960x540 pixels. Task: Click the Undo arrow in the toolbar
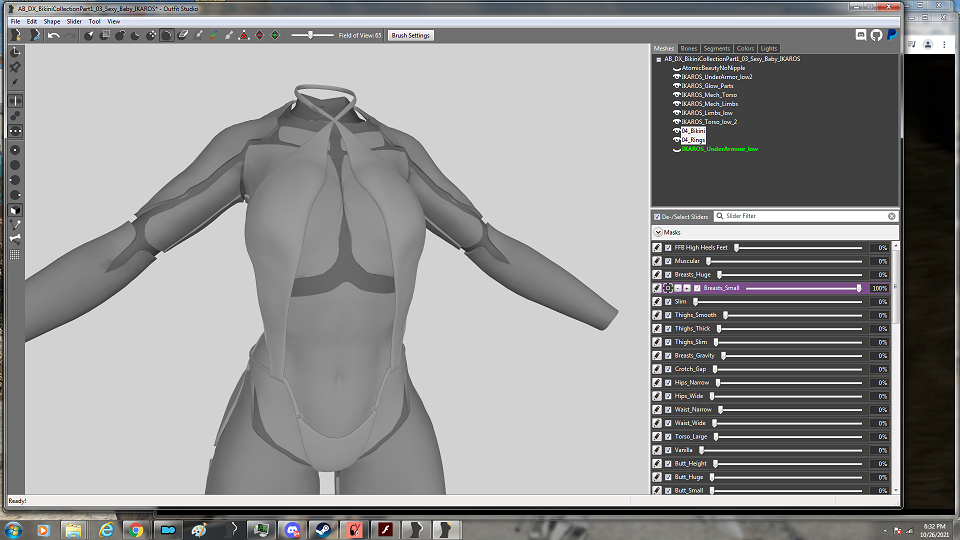pos(53,36)
